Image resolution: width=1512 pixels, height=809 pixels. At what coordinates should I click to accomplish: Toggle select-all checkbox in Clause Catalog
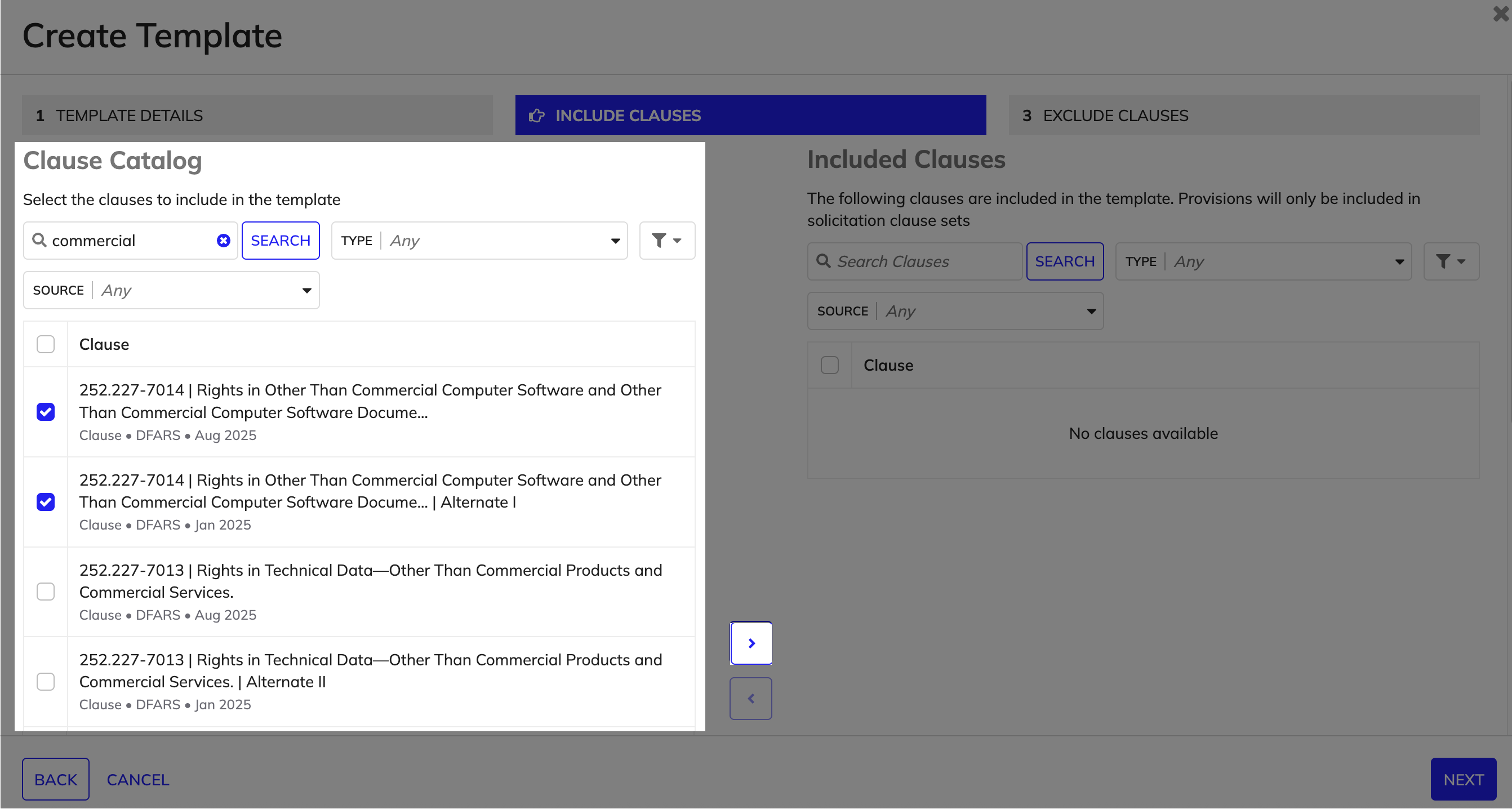[x=45, y=345]
